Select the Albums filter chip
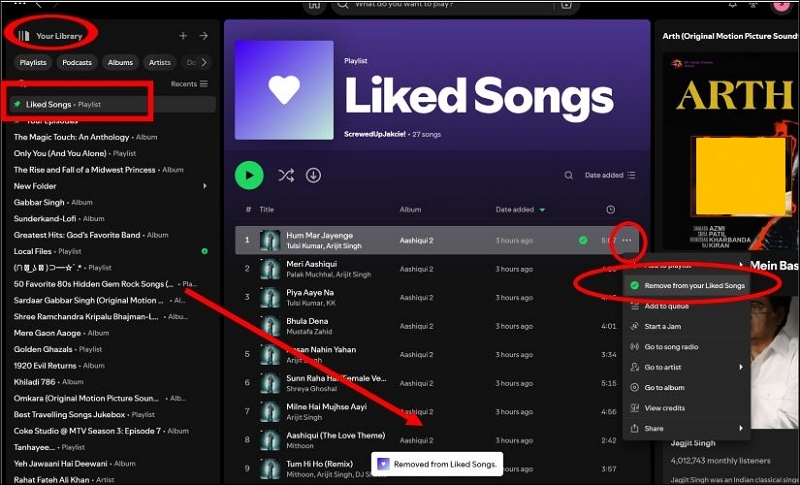 pyautogui.click(x=120, y=62)
